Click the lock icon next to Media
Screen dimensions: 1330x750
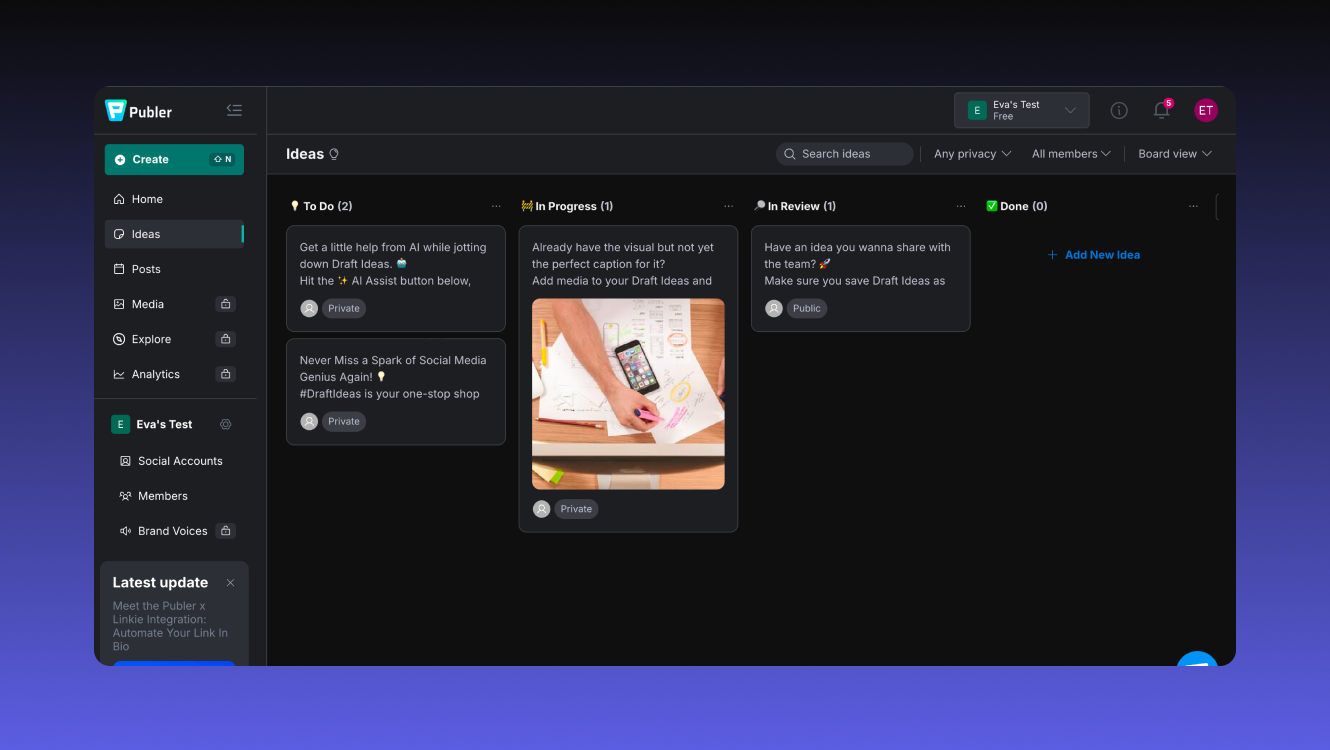[x=226, y=304]
